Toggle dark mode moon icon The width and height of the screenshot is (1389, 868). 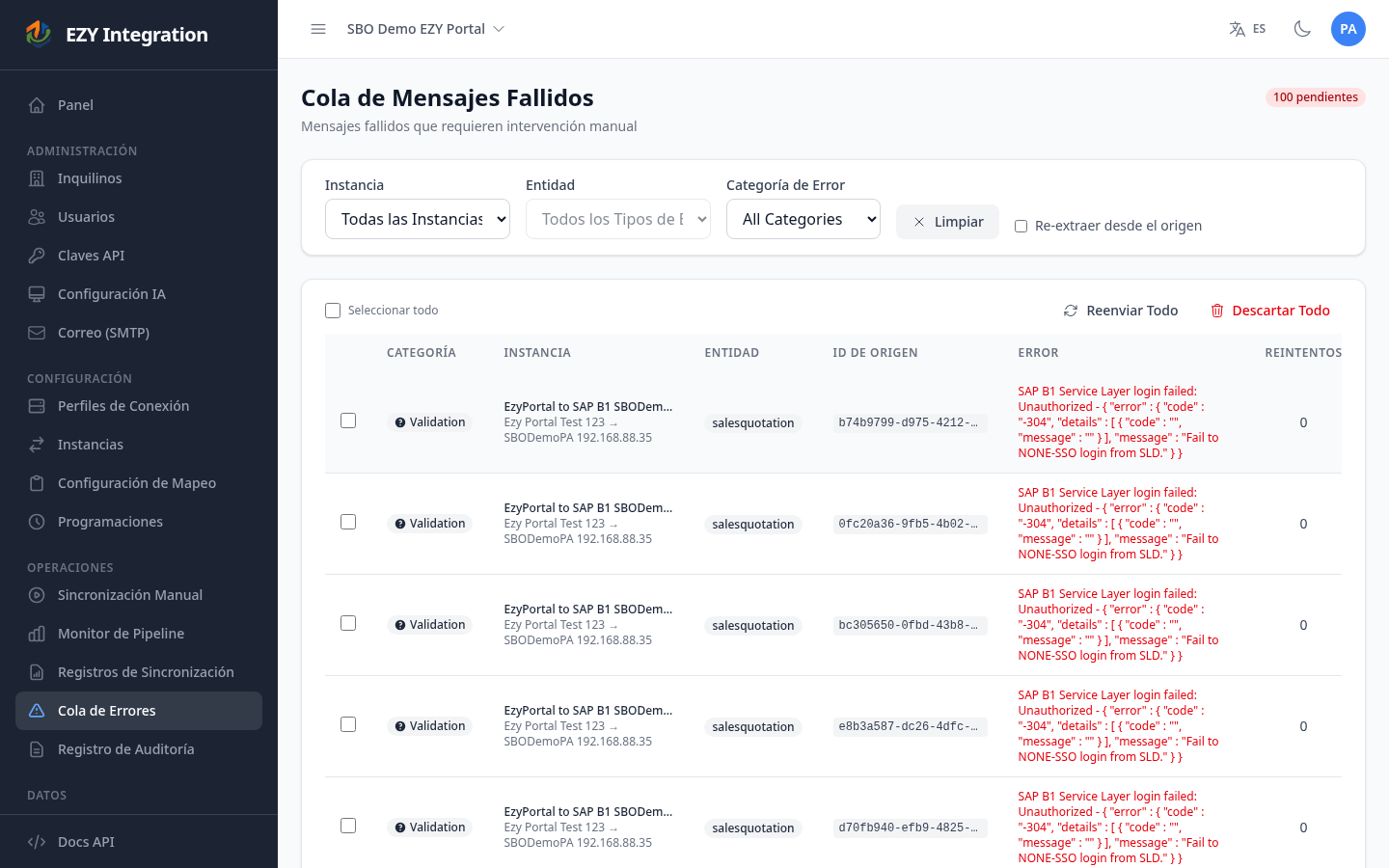click(x=1302, y=29)
